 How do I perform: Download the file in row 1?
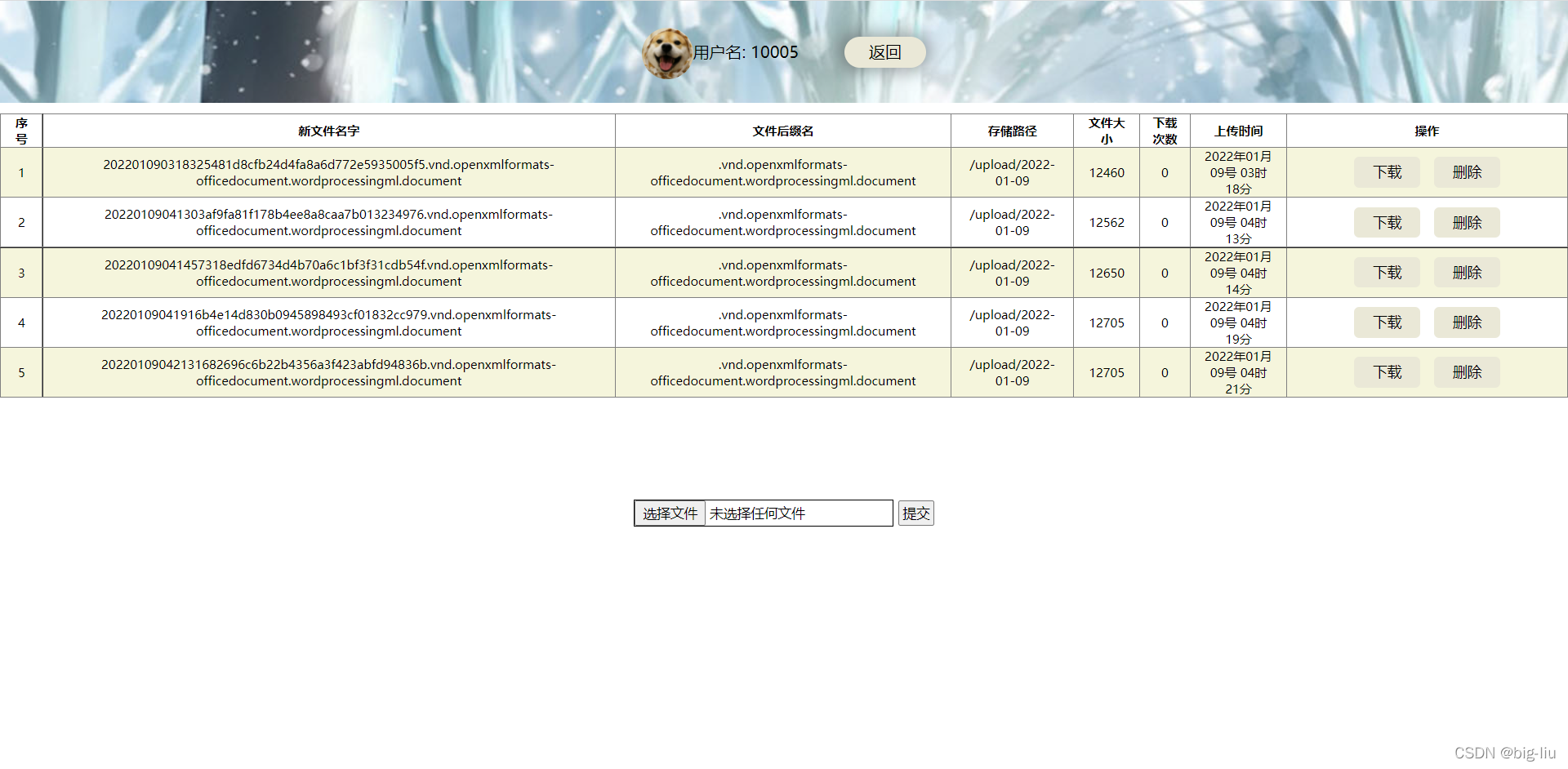coord(1387,172)
